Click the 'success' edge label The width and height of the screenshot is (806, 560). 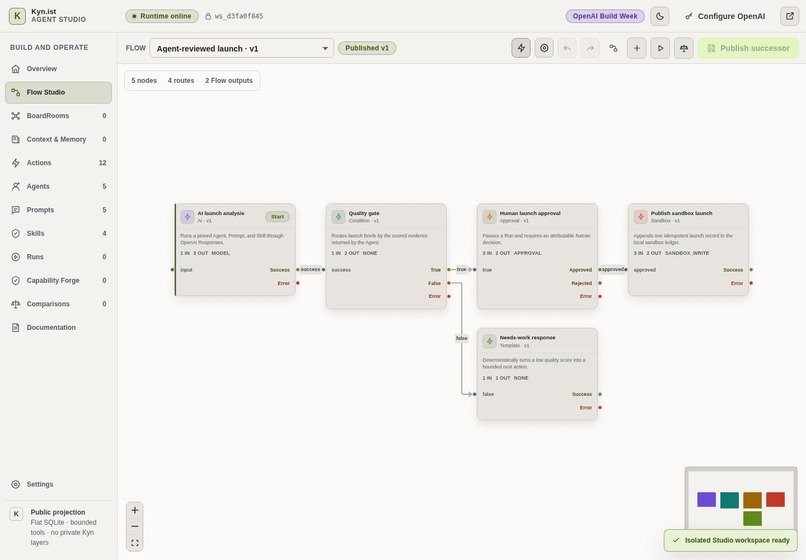310,269
